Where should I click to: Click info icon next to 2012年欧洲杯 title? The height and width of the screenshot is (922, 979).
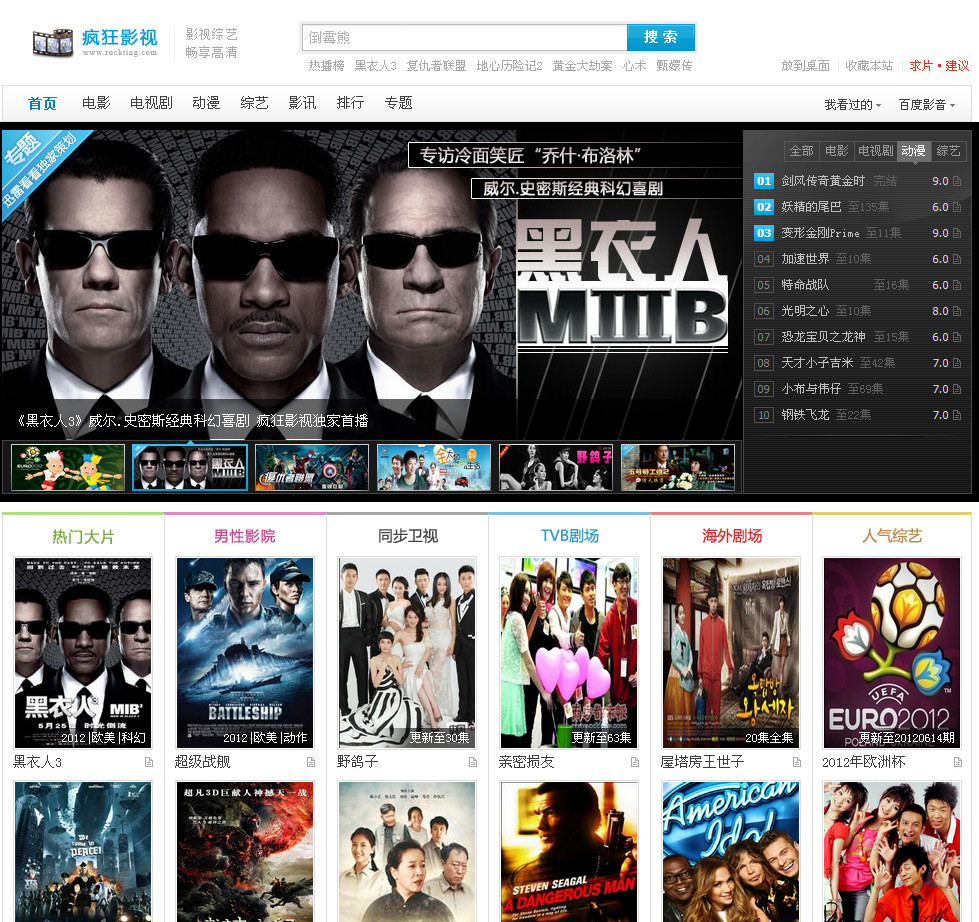tap(958, 762)
